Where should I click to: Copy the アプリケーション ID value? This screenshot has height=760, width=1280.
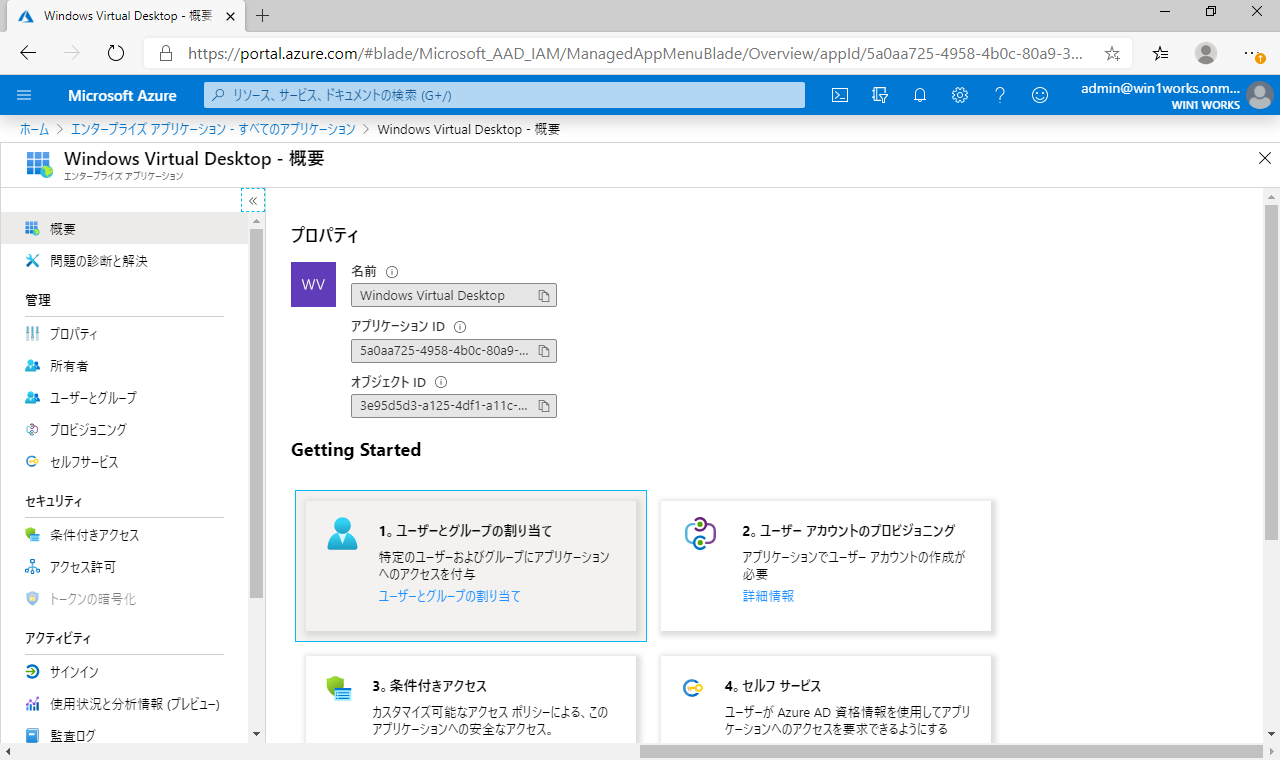(544, 351)
